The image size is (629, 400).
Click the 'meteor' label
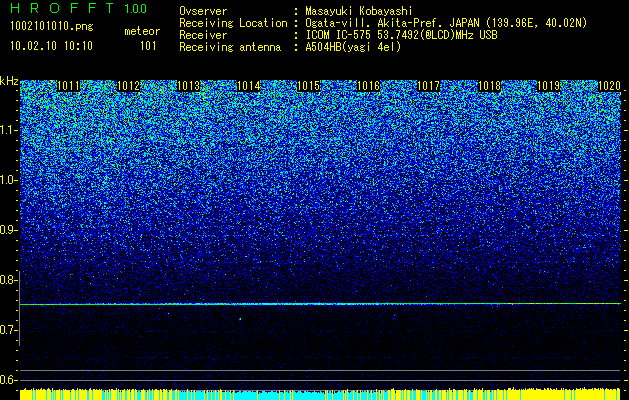pyautogui.click(x=142, y=31)
